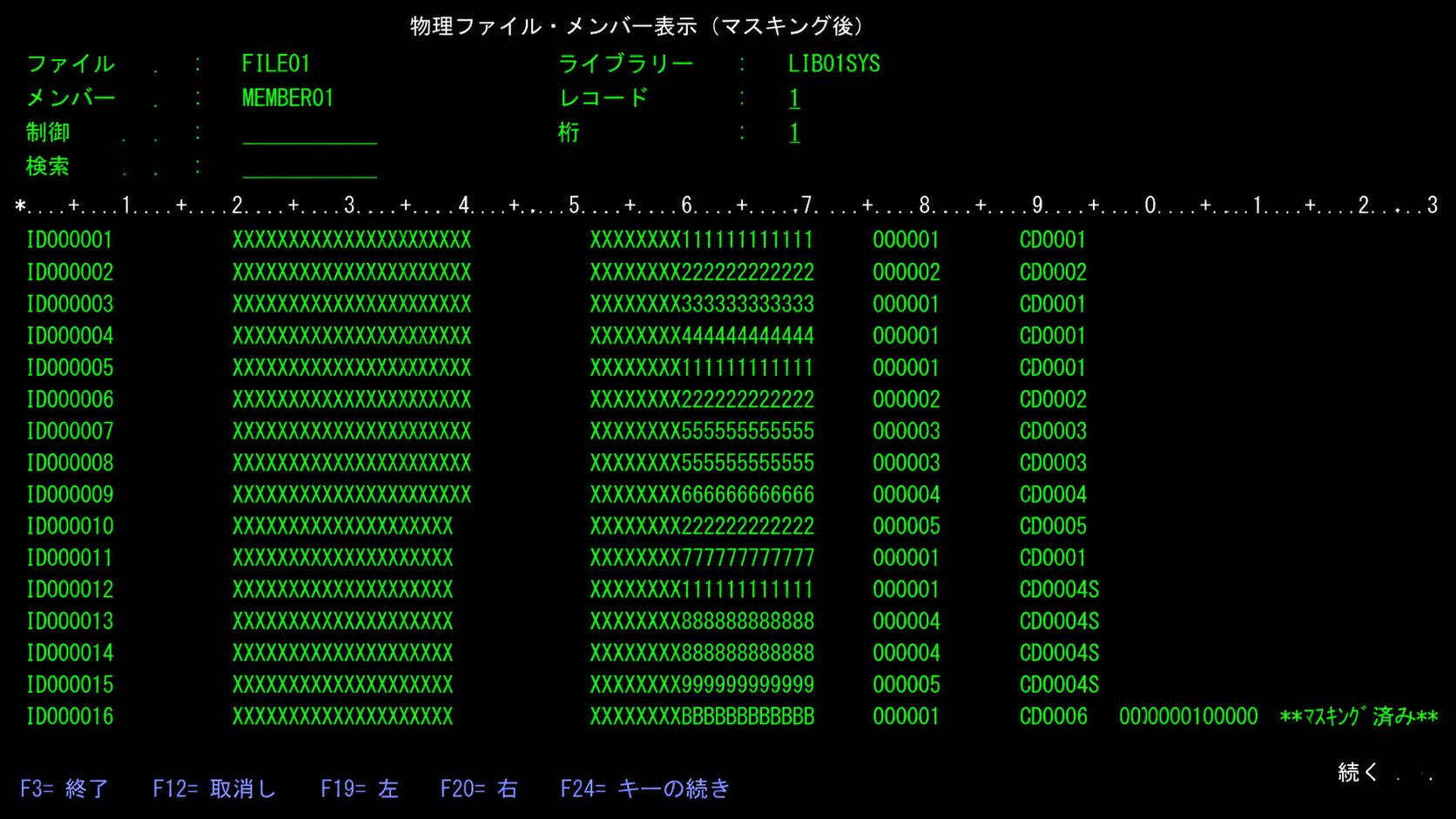Click the 桁 value field
Screen dimensions: 1456x819
[794, 133]
